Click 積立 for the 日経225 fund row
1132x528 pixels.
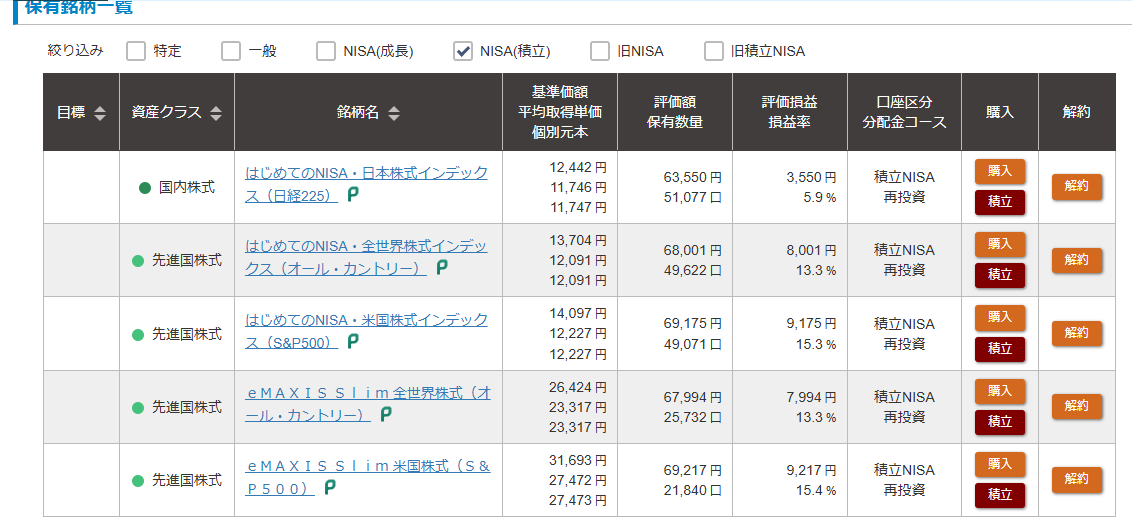1000,203
